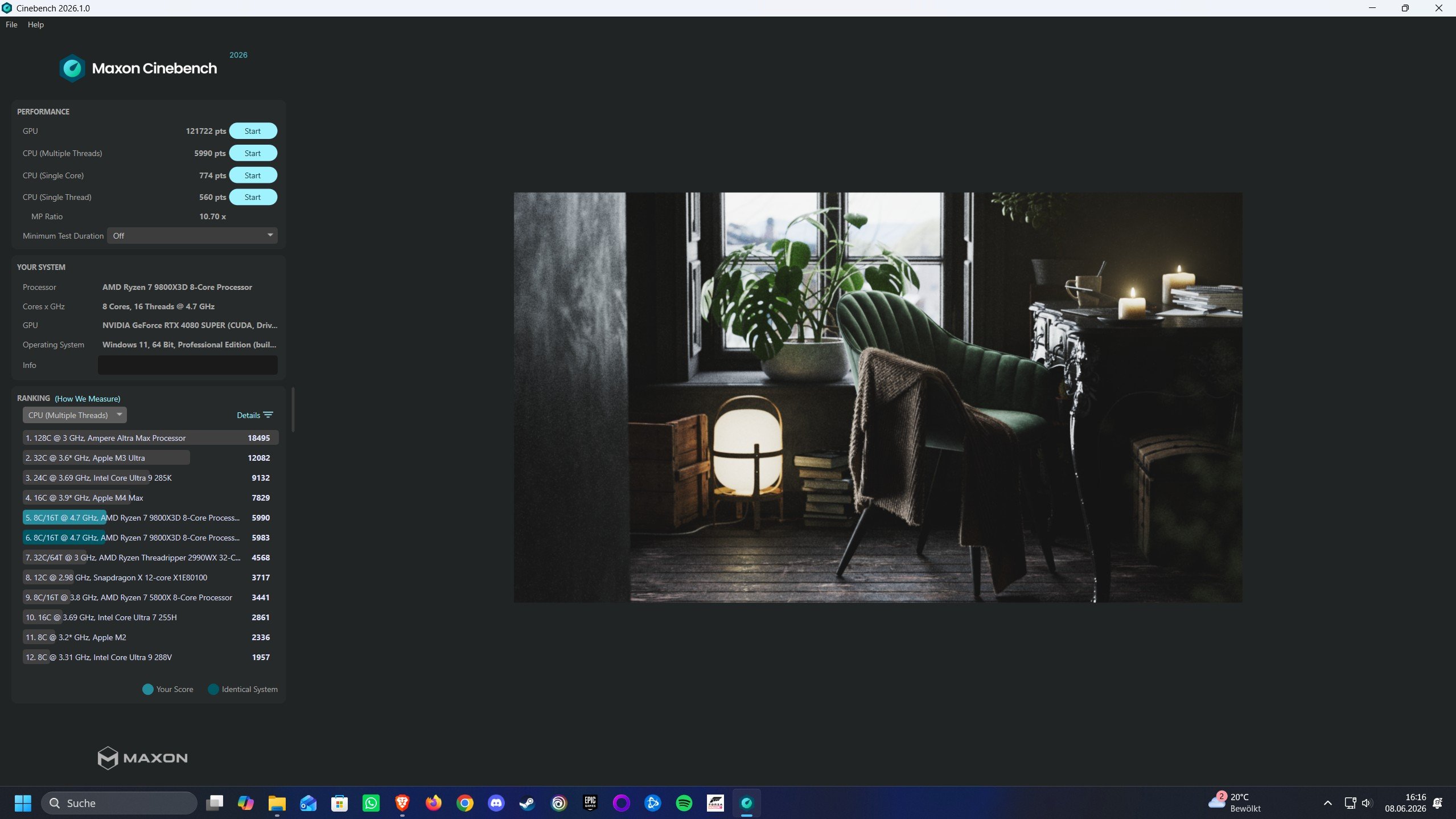Select the Apple M2 ranking entry
Viewport: 1456px width, 819px height.
click(x=151, y=637)
